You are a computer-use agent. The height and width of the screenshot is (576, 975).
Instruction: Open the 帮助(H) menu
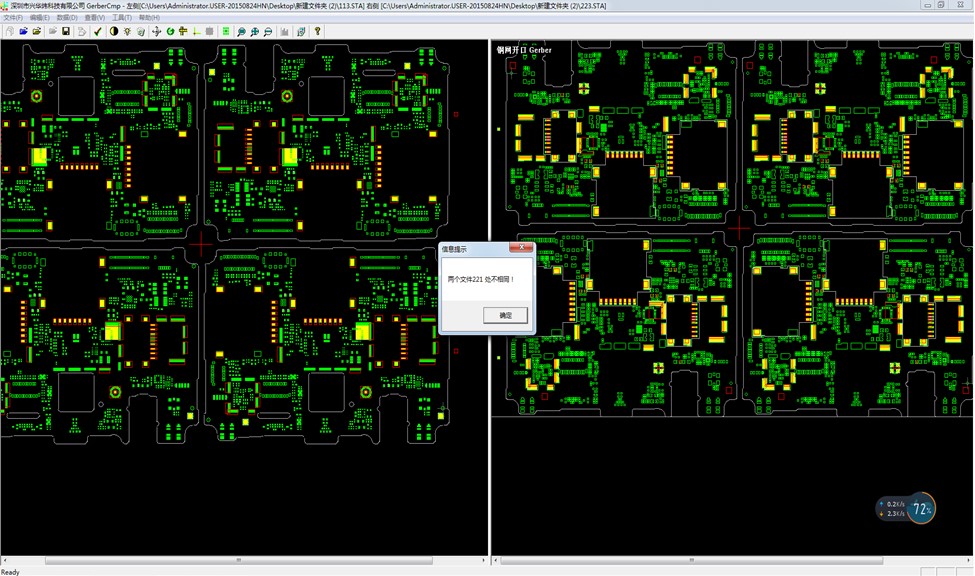click(x=148, y=18)
